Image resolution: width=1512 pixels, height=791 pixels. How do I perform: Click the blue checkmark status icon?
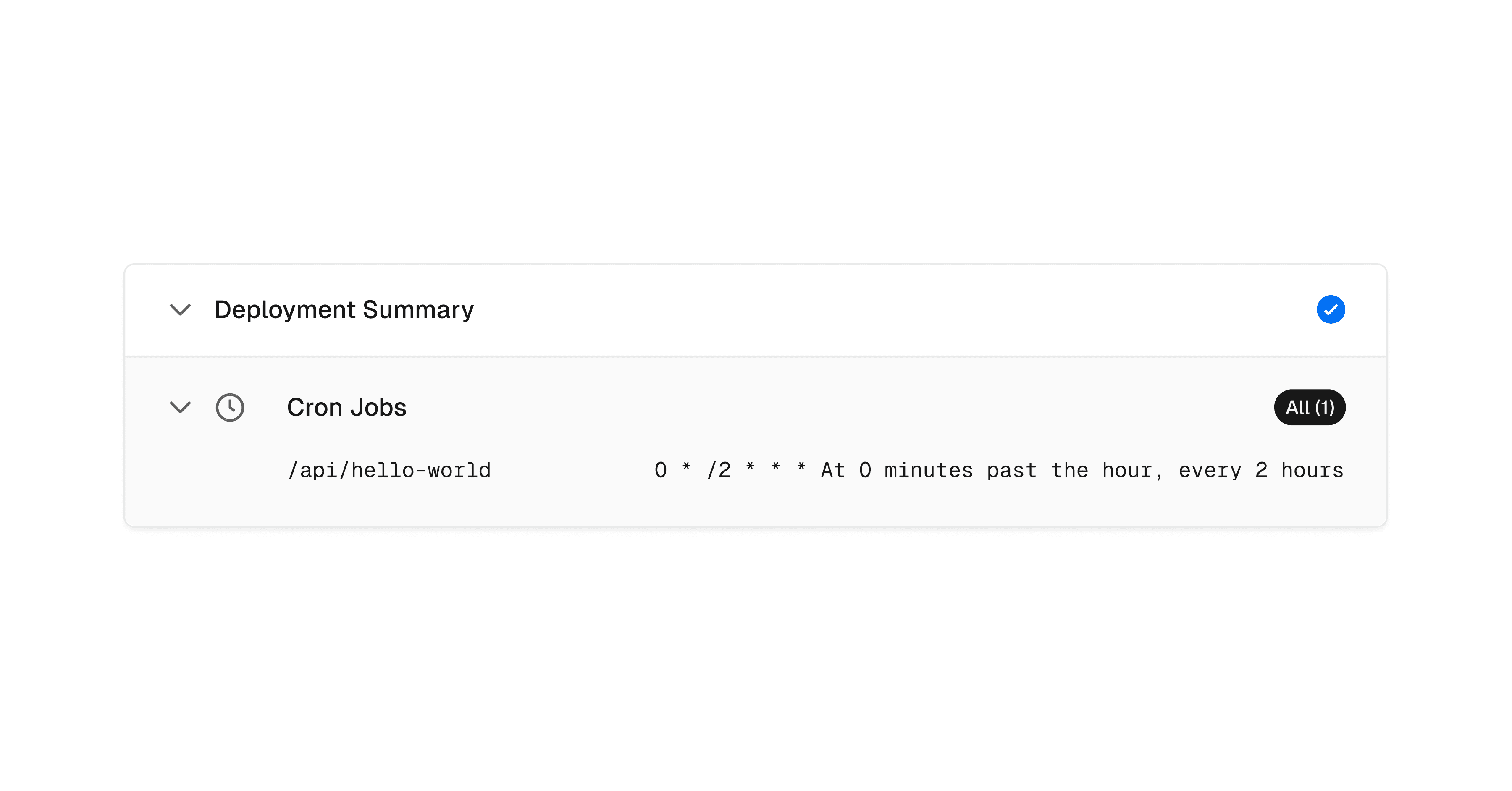(x=1330, y=309)
